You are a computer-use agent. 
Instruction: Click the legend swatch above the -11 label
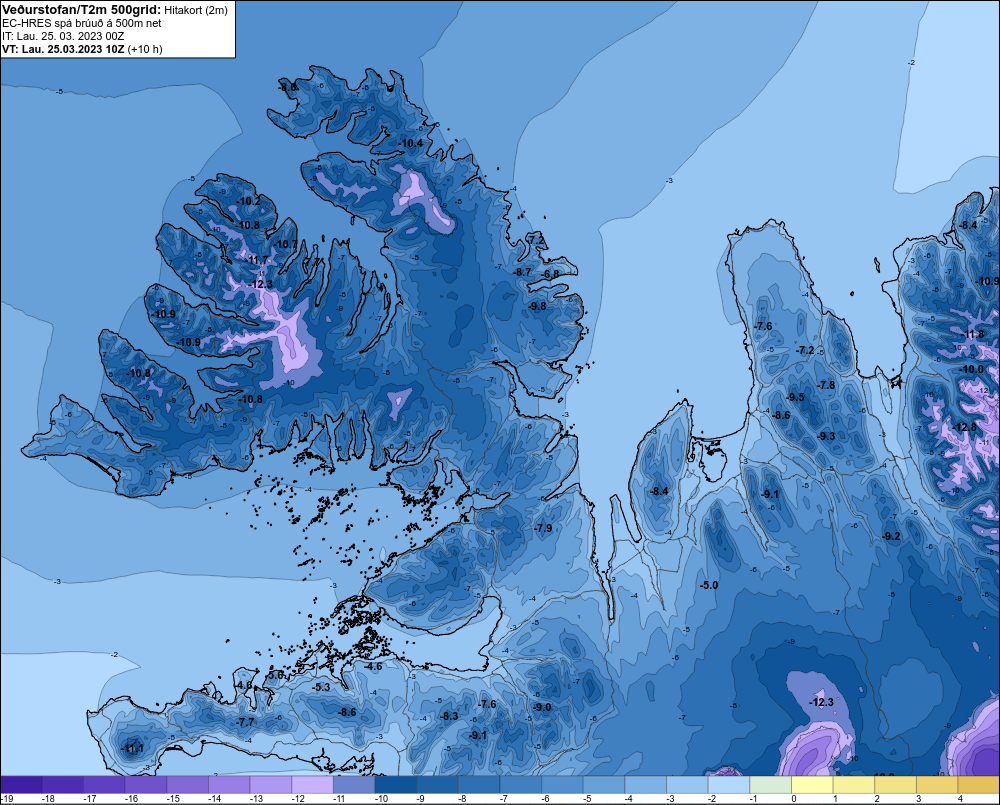click(354, 785)
